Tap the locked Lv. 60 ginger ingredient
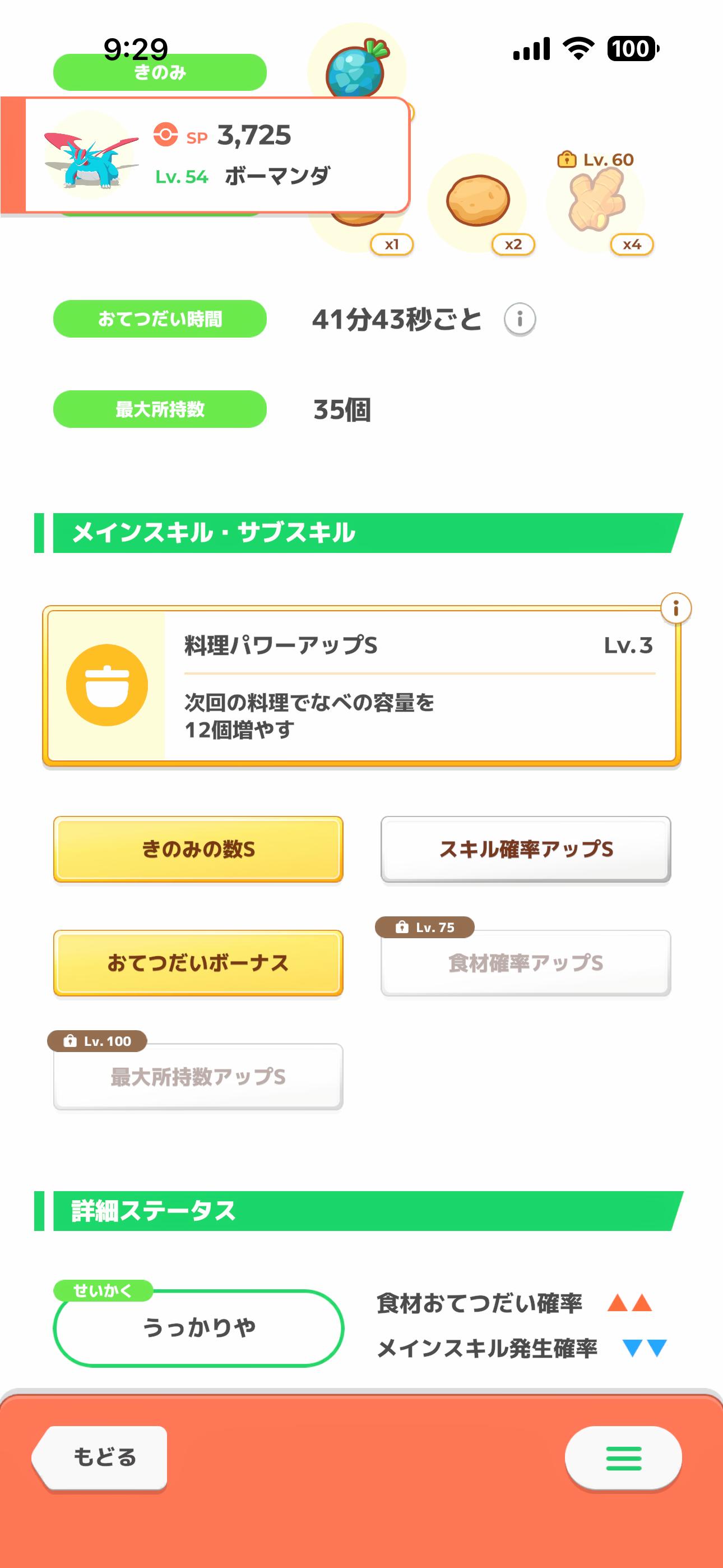 click(x=597, y=200)
